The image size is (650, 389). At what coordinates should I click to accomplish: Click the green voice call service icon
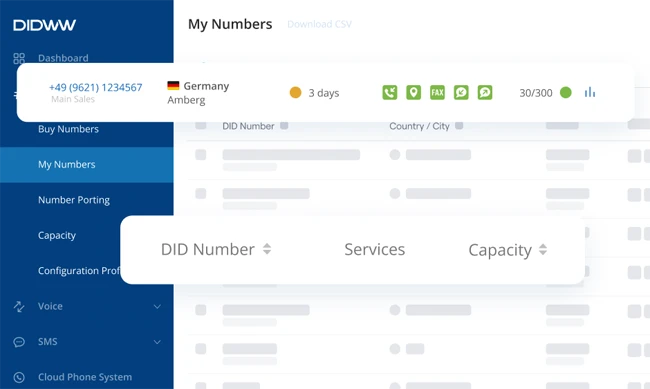[390, 92]
